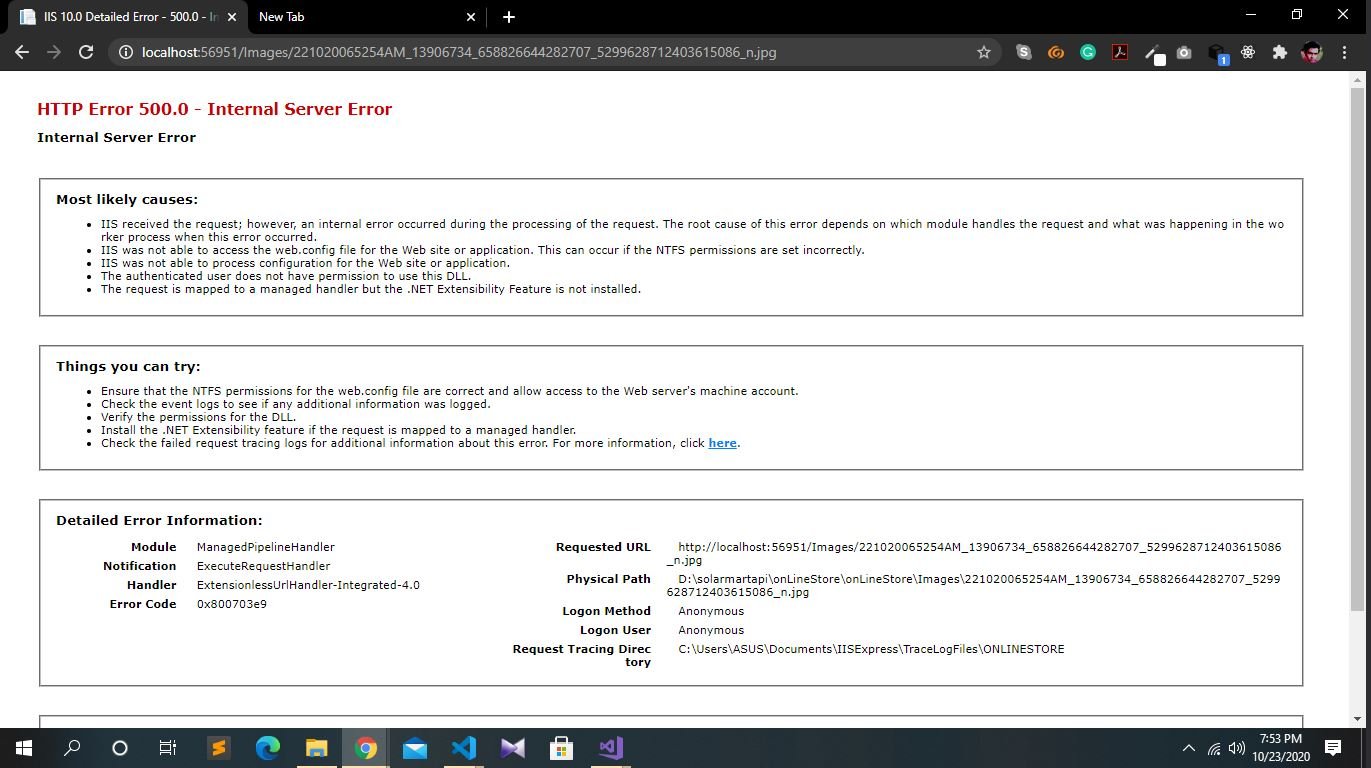
Task: Close the New Tab tab
Action: (x=472, y=17)
